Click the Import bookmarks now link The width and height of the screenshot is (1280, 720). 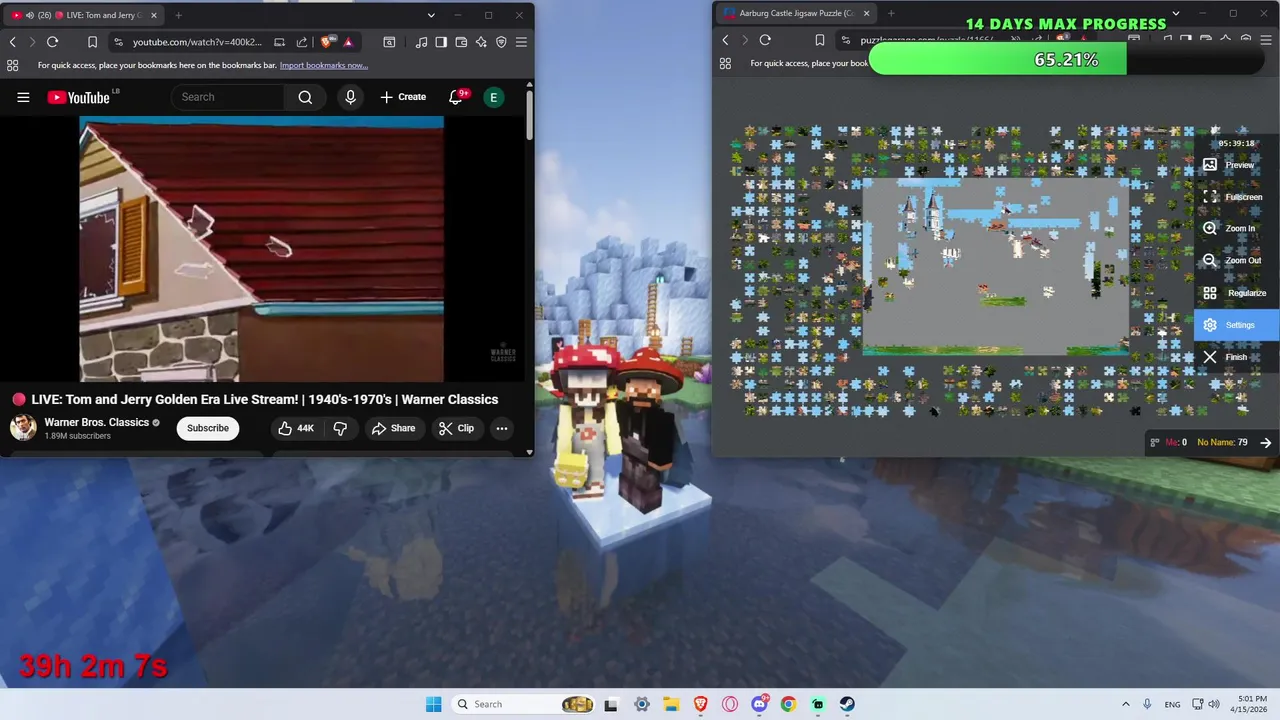(x=323, y=66)
